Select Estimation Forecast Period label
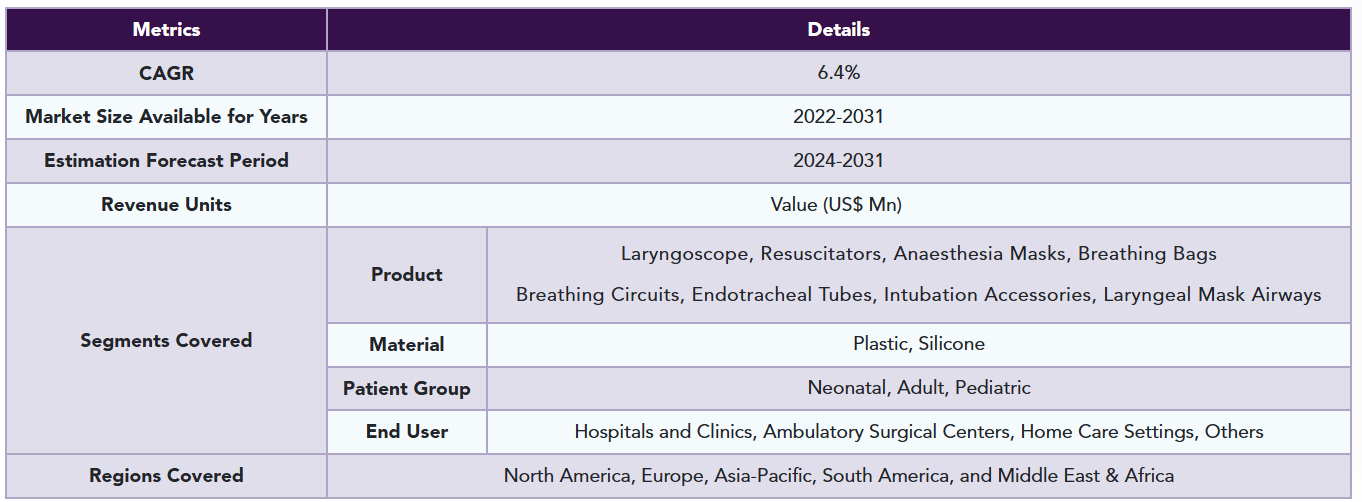The height and width of the screenshot is (502, 1362). [x=166, y=161]
